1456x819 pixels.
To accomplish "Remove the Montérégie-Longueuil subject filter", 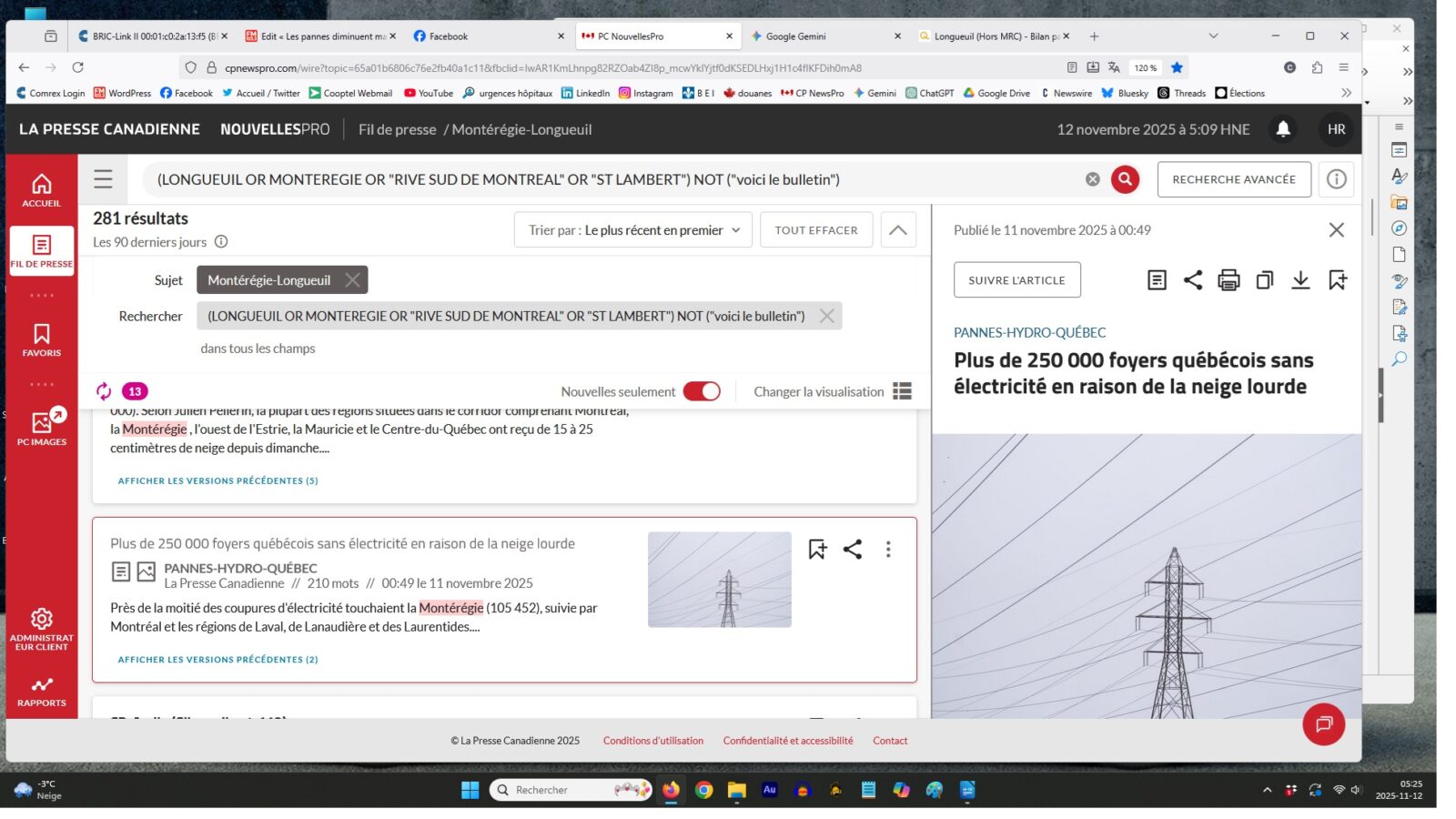I will pyautogui.click(x=352, y=280).
